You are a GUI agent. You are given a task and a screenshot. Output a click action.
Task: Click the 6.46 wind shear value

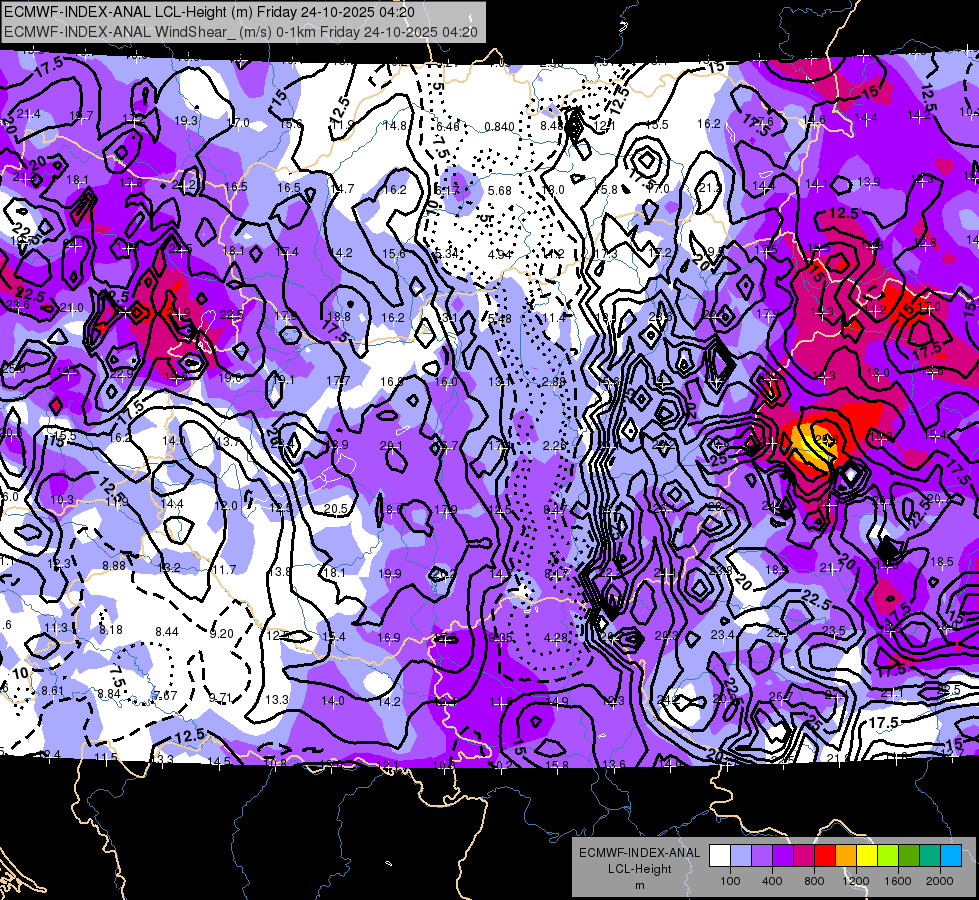[x=448, y=127]
